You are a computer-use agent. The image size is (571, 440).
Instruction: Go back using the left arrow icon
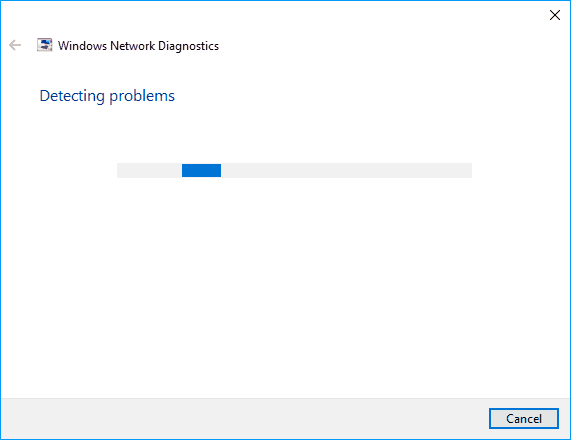pos(15,45)
